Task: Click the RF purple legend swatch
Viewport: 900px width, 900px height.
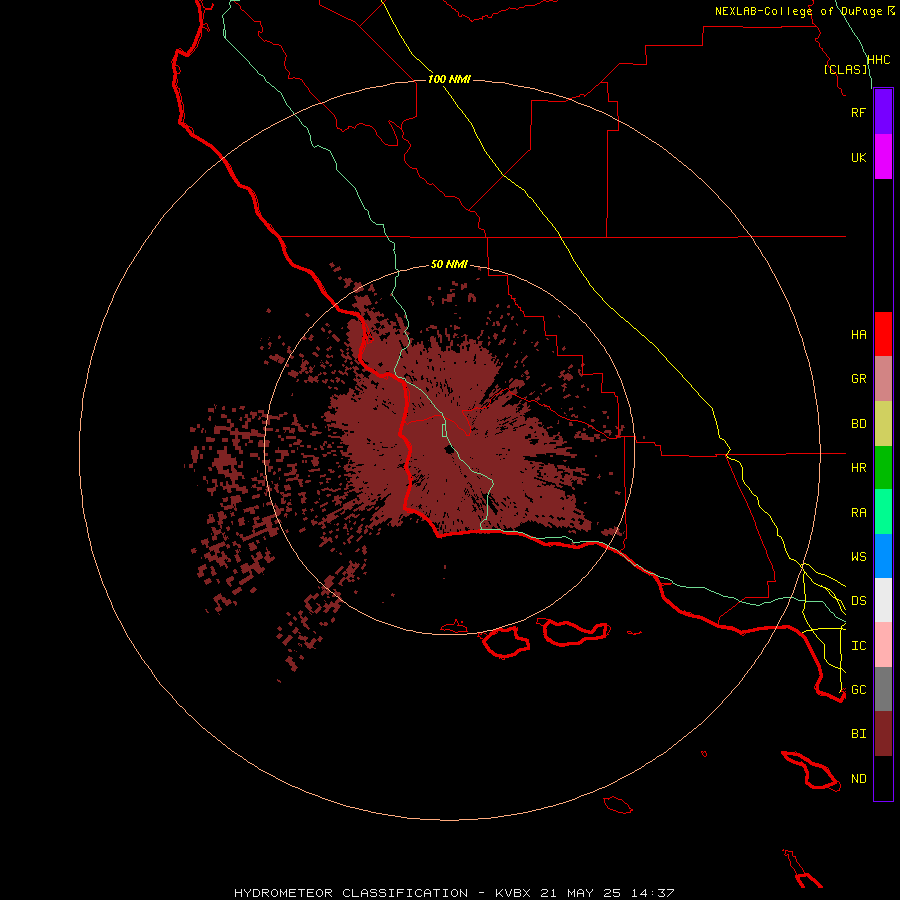Action: (x=883, y=112)
